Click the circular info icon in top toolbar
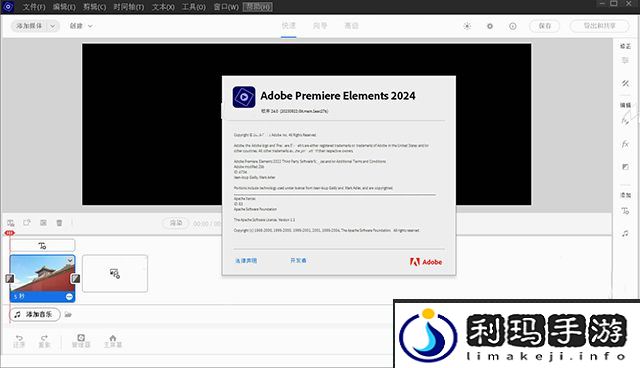This screenshot has width=640, height=368. point(513,26)
